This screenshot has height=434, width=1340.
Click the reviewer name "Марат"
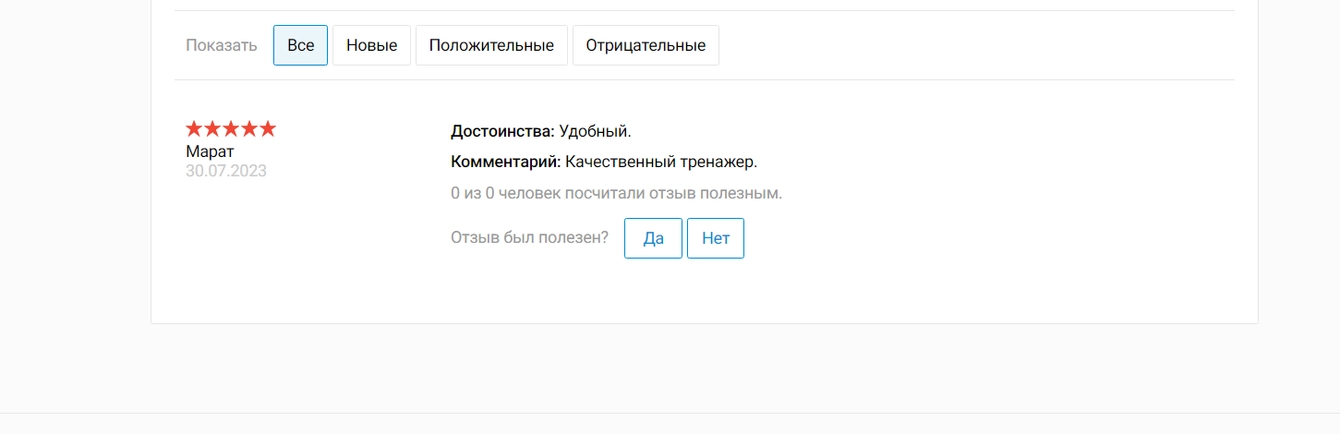coord(210,151)
